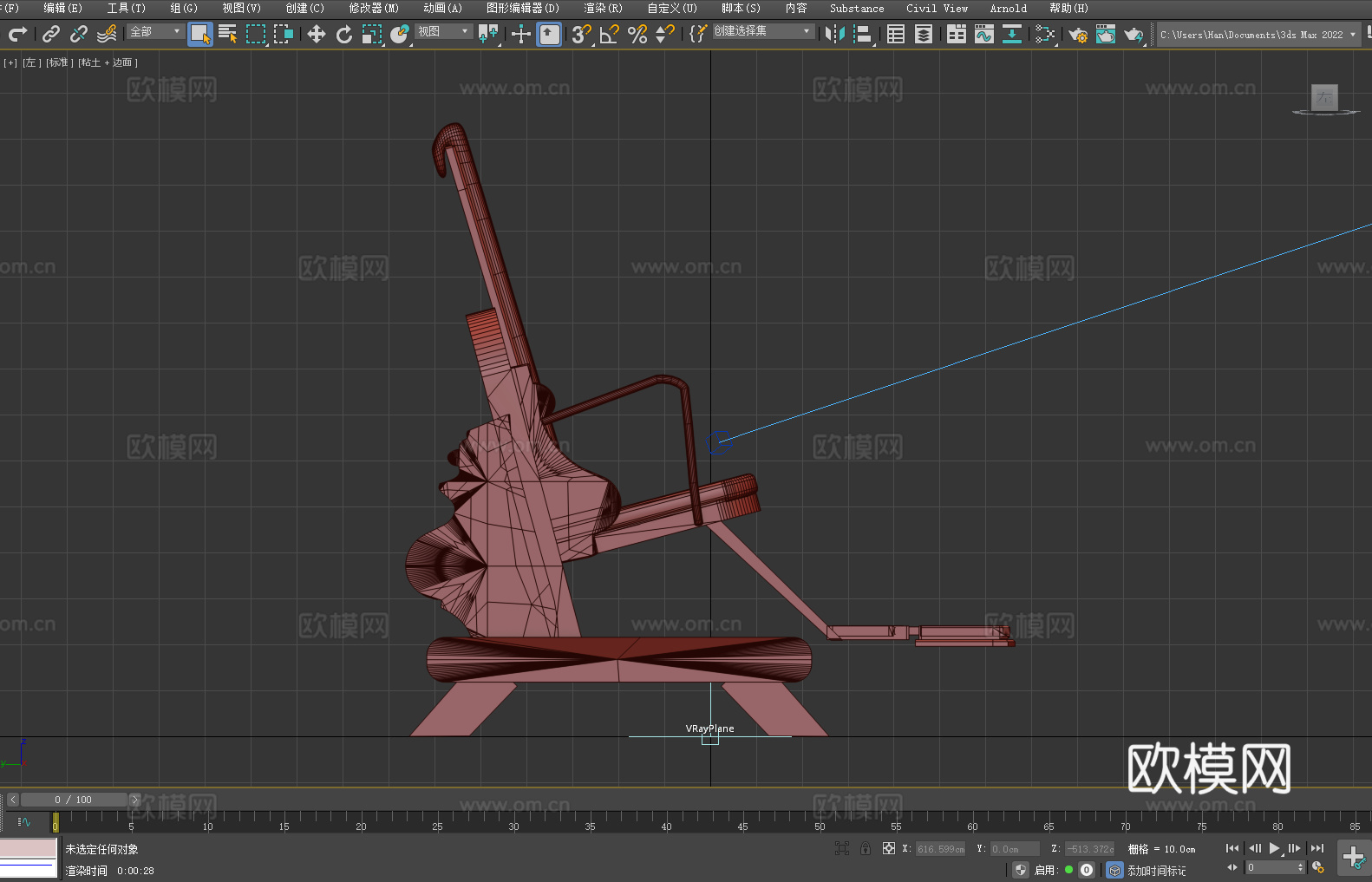This screenshot has height=882, width=1372.
Task: Click the Align tool icon
Action: (863, 34)
